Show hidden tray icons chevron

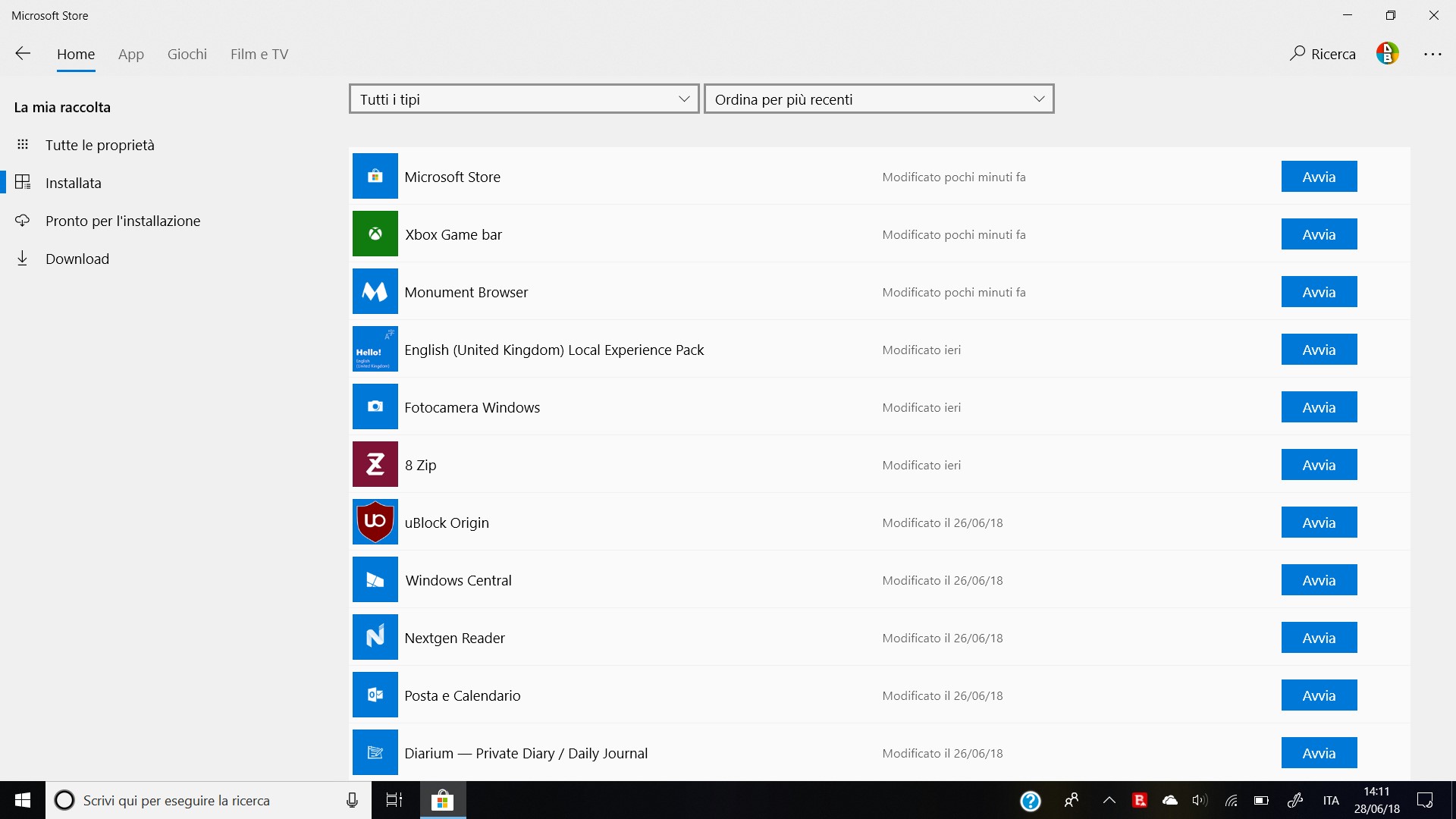(x=1109, y=800)
